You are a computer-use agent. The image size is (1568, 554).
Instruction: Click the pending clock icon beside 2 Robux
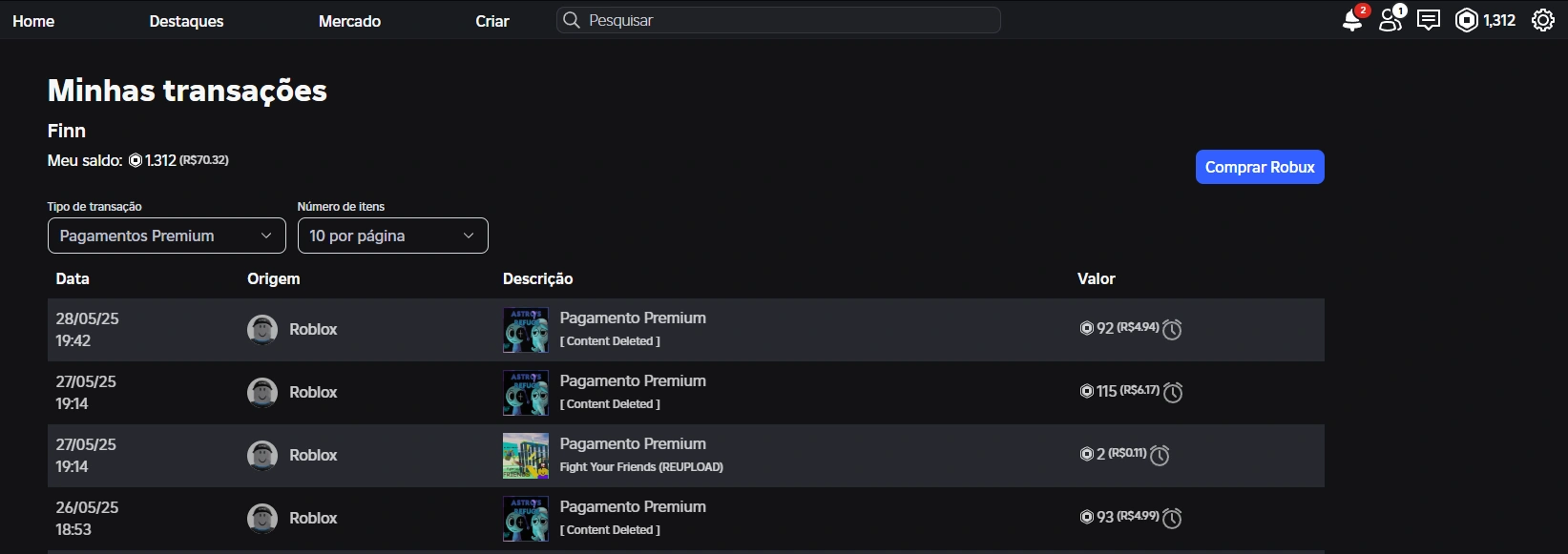tap(1160, 455)
